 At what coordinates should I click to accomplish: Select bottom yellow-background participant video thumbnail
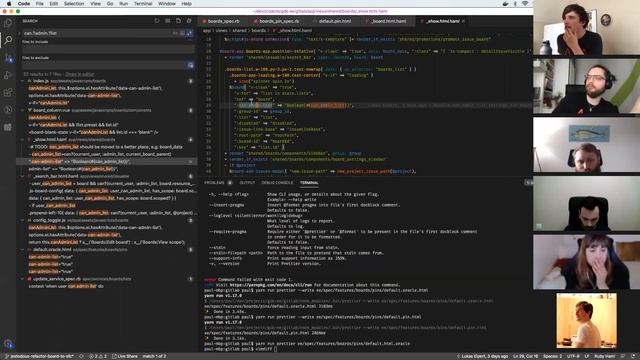click(x=587, y=320)
